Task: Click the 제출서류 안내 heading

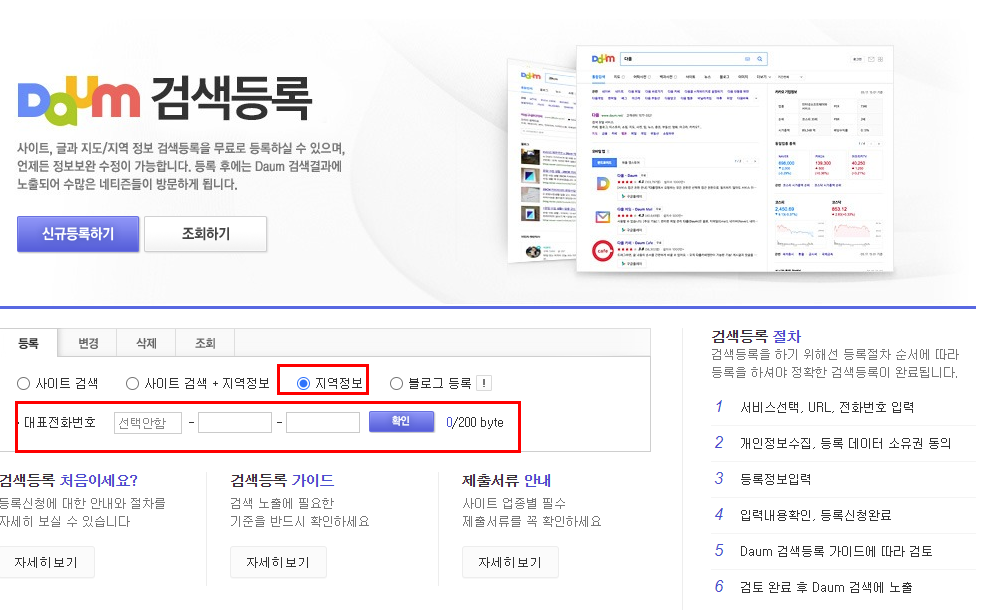Action: click(507, 480)
